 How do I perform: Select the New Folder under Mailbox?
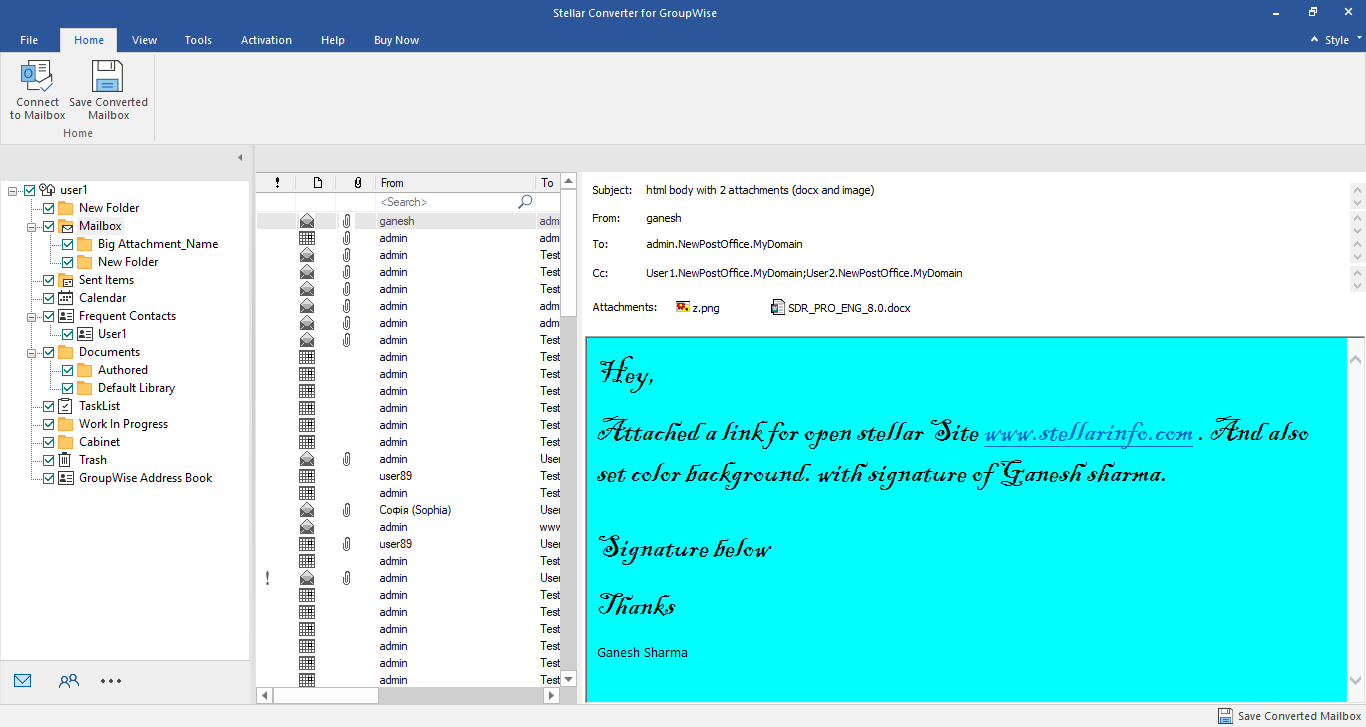(128, 262)
